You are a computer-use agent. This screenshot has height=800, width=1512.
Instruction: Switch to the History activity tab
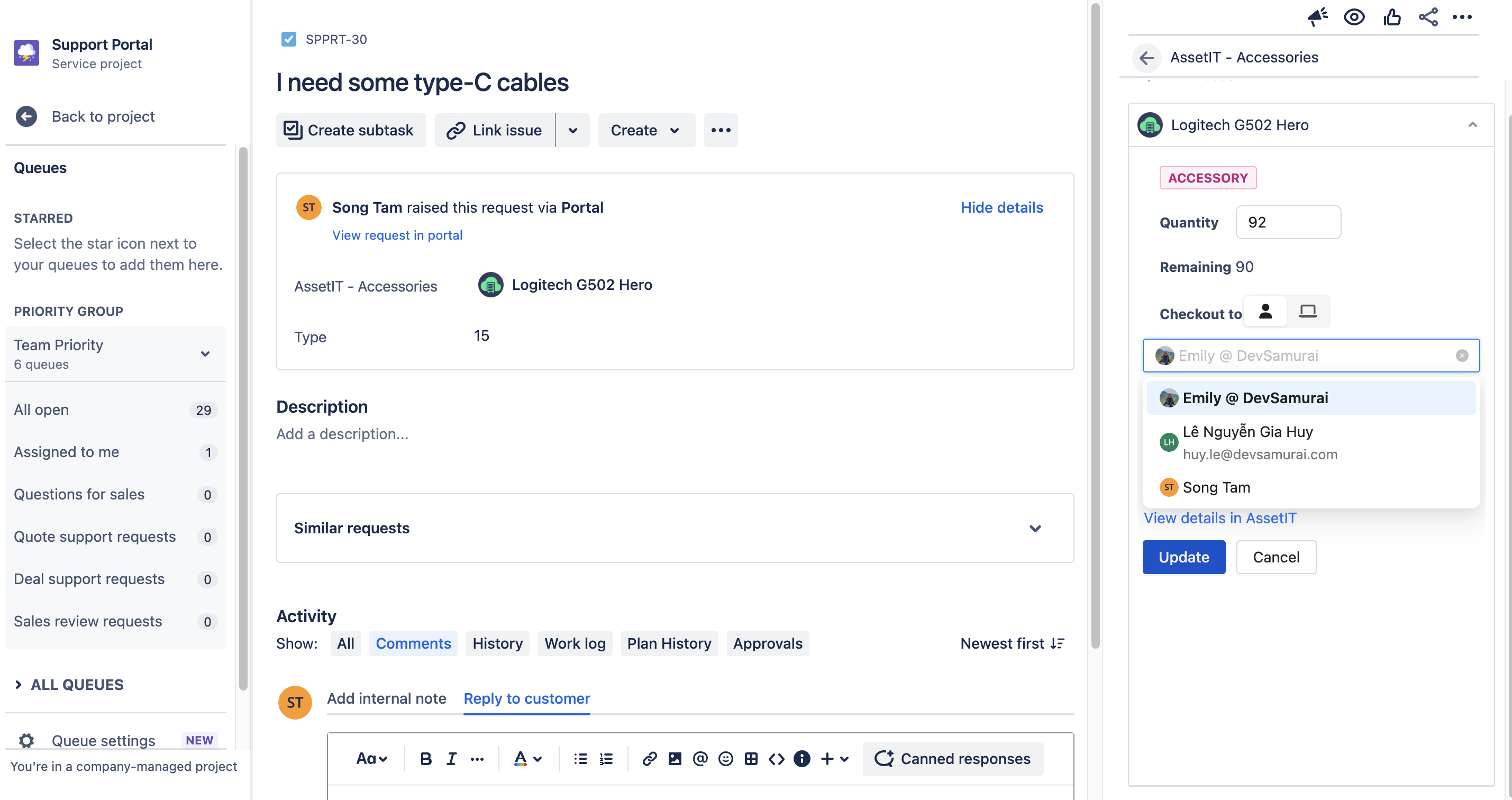pos(497,643)
